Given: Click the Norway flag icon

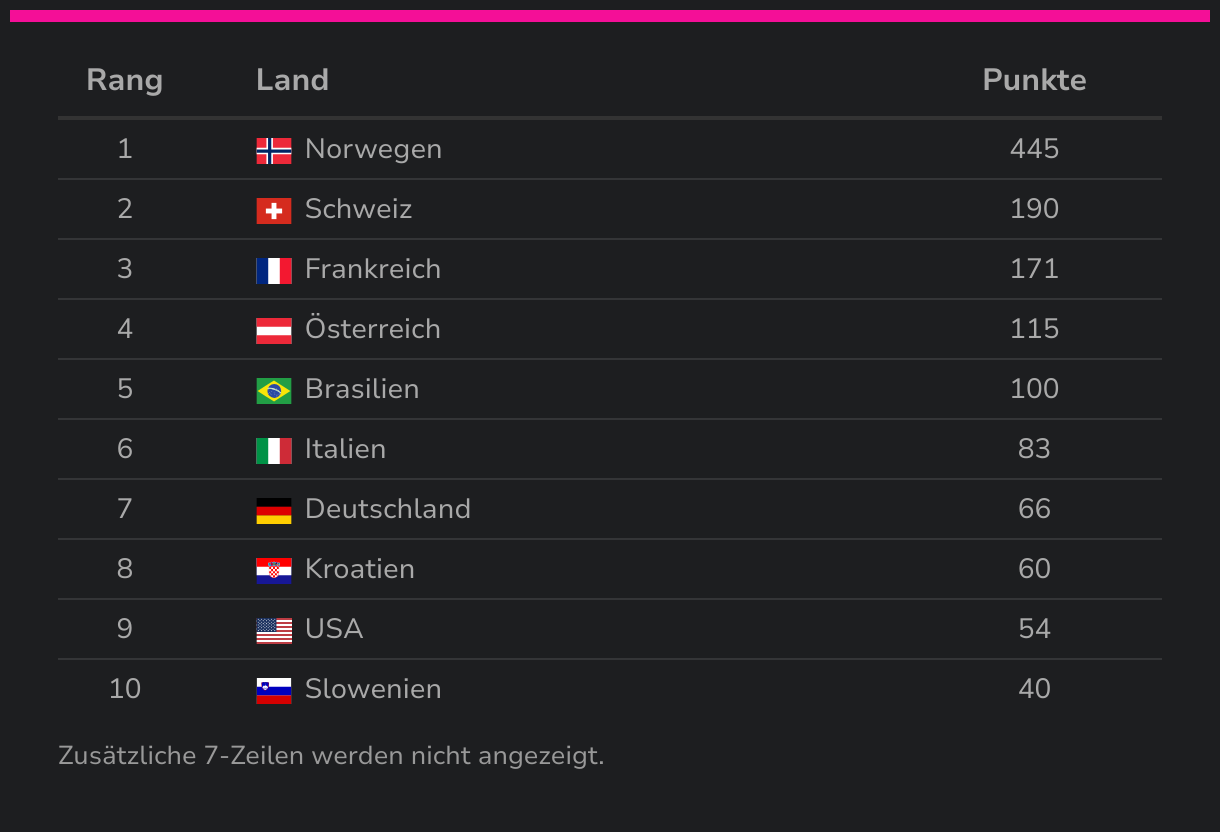Looking at the screenshot, I should [273, 150].
